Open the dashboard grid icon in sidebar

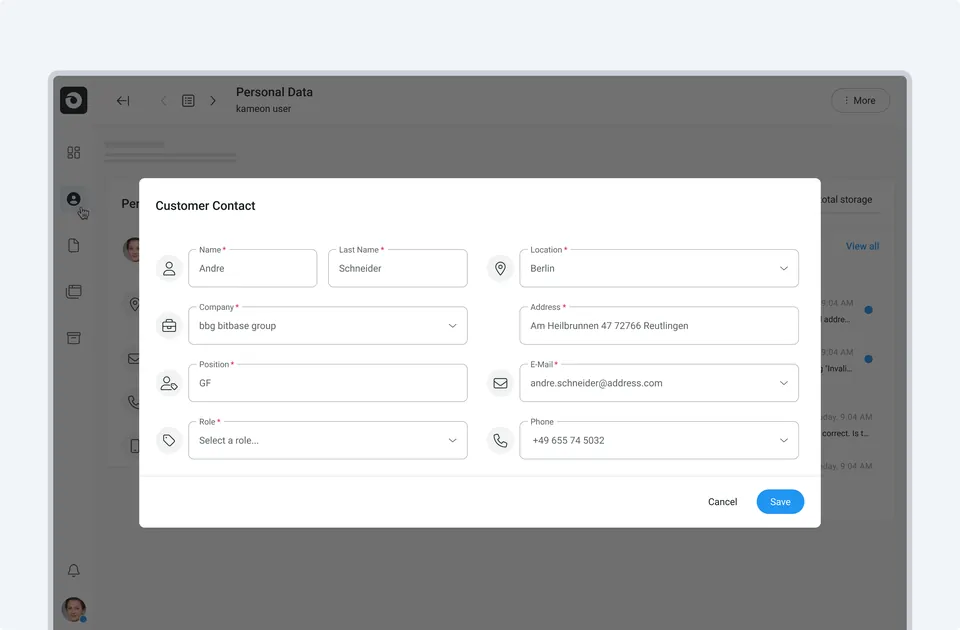pyautogui.click(x=73, y=152)
